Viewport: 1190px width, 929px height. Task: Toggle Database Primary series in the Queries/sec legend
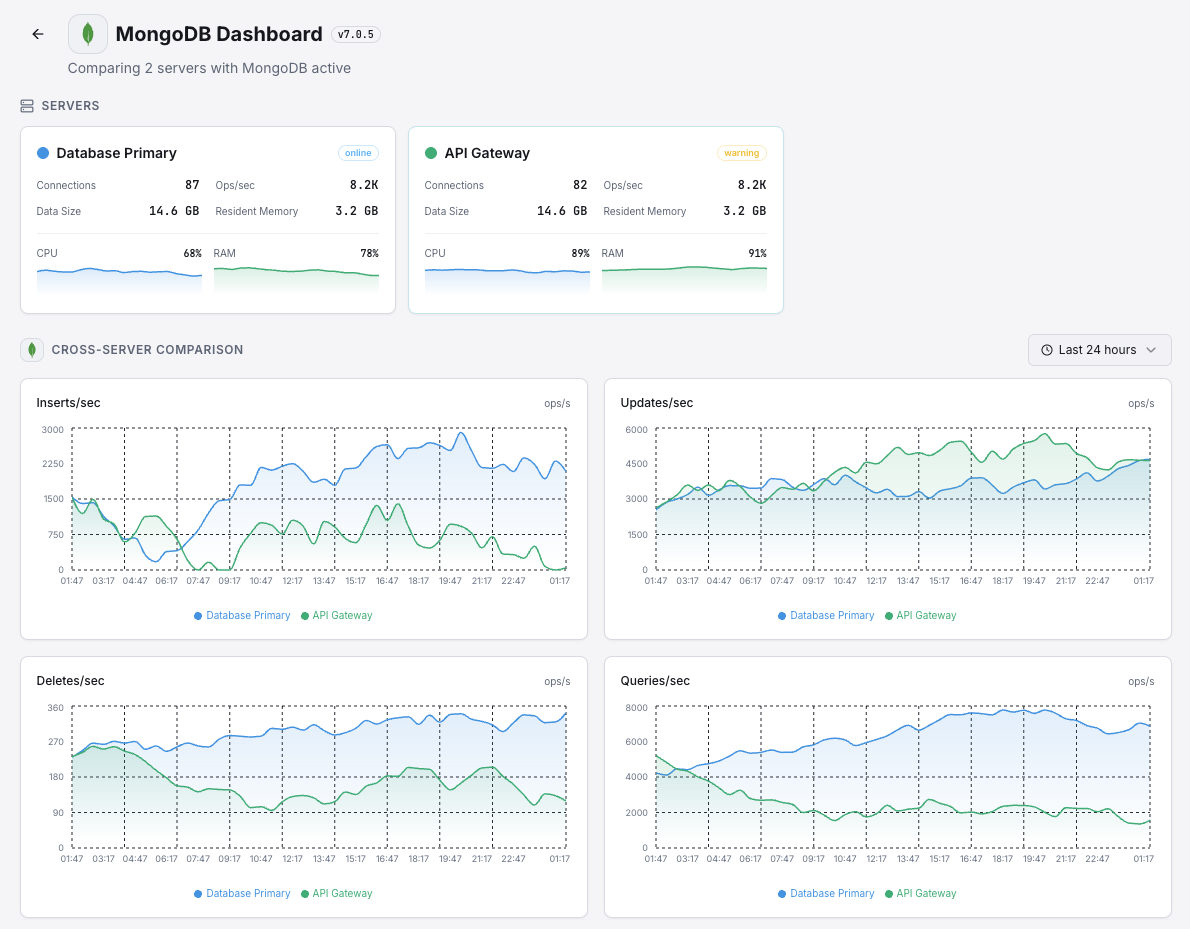click(826, 893)
